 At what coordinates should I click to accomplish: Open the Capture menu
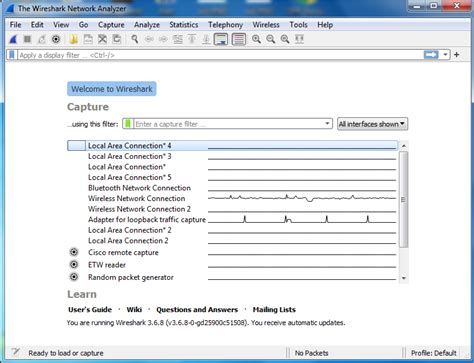(111, 25)
